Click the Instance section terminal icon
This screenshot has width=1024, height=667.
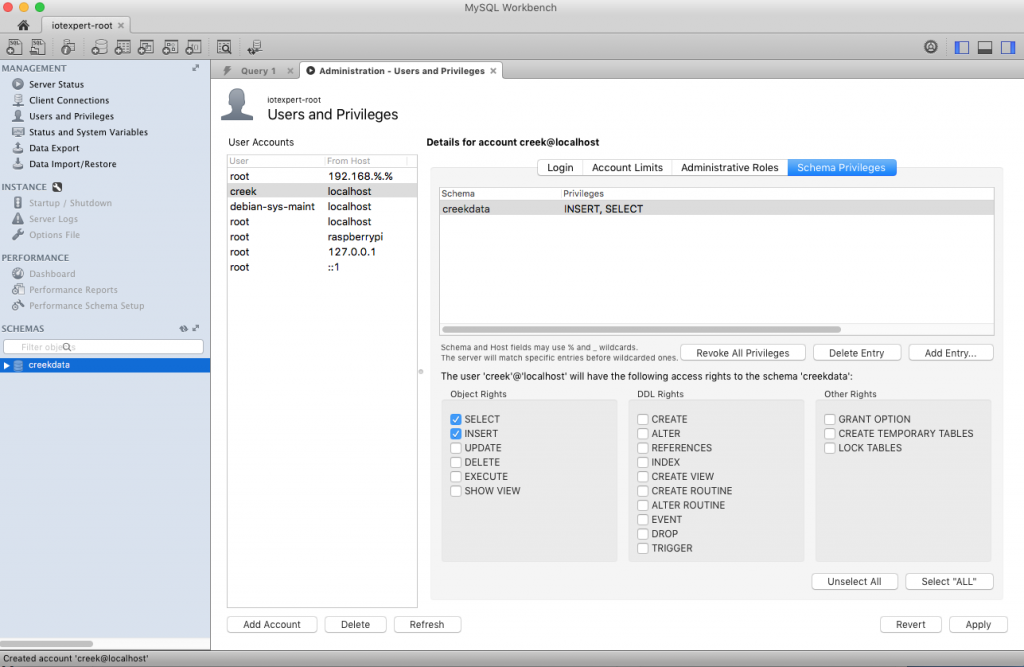[x=57, y=187]
